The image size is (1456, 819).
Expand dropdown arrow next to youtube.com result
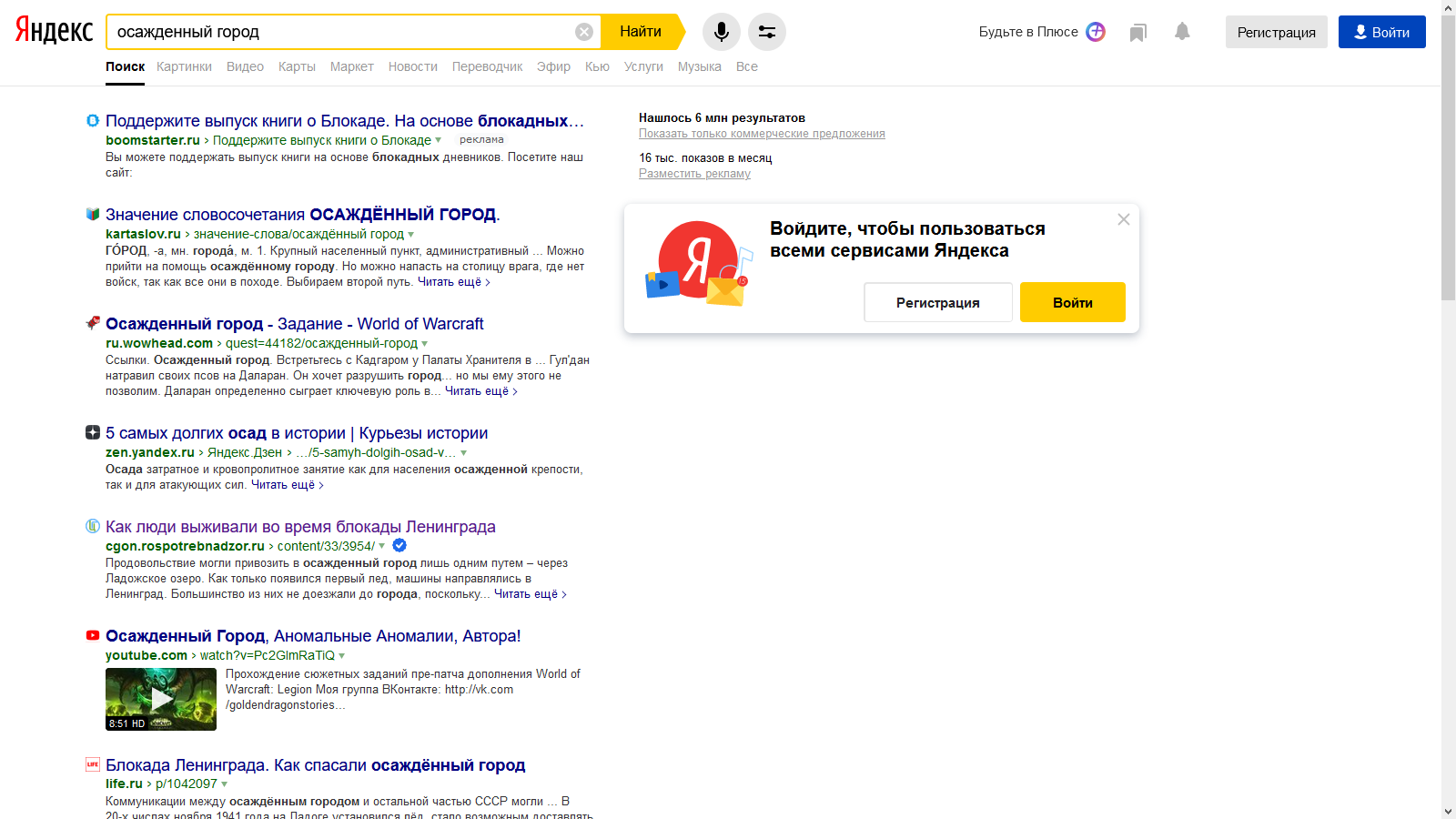(x=342, y=656)
